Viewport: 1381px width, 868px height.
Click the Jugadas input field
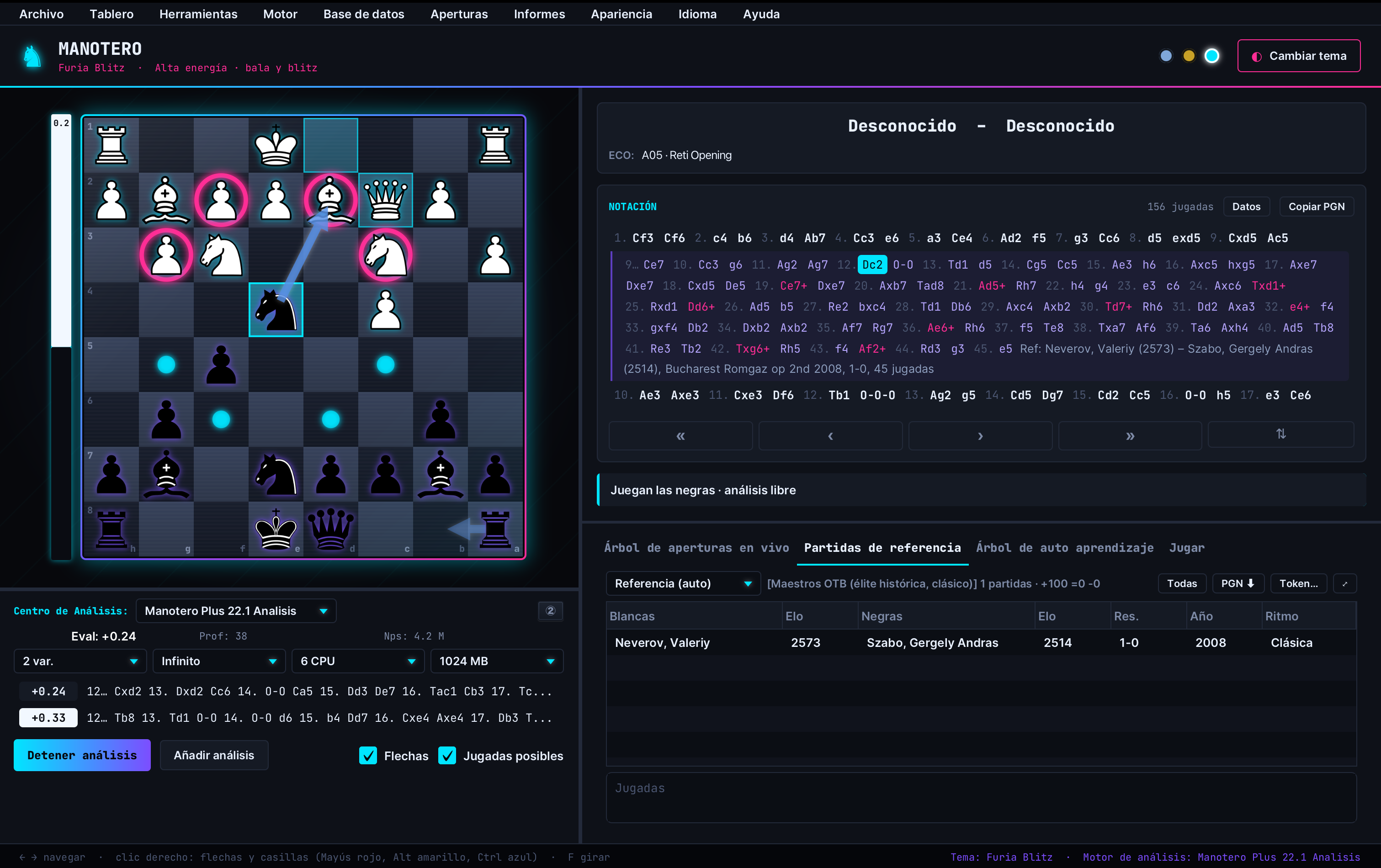(x=981, y=798)
